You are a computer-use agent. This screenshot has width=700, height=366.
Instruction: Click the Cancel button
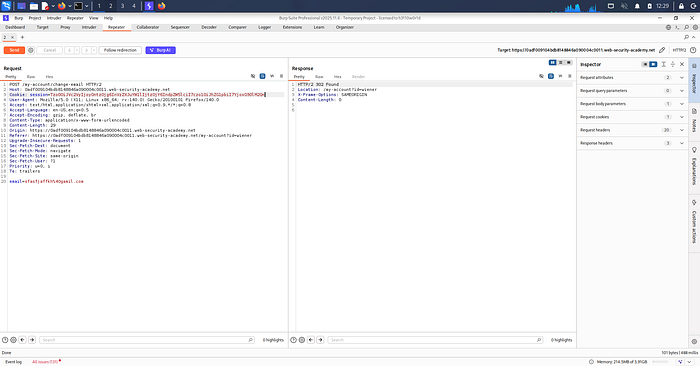[x=50, y=50]
